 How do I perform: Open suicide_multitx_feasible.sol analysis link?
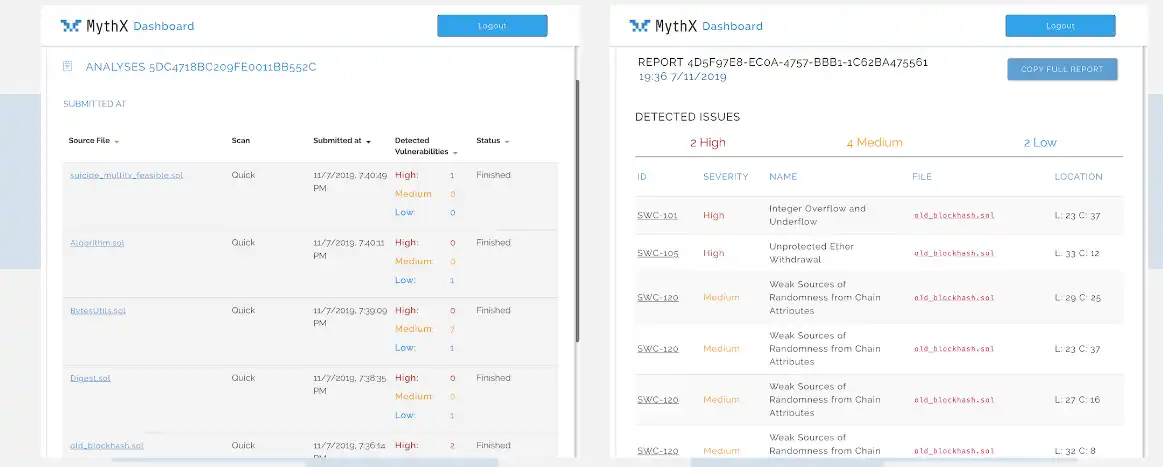click(126, 176)
